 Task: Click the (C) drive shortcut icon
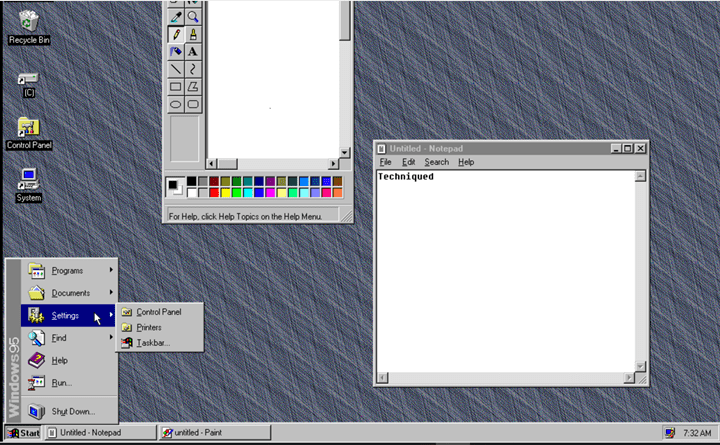pyautogui.click(x=28, y=85)
